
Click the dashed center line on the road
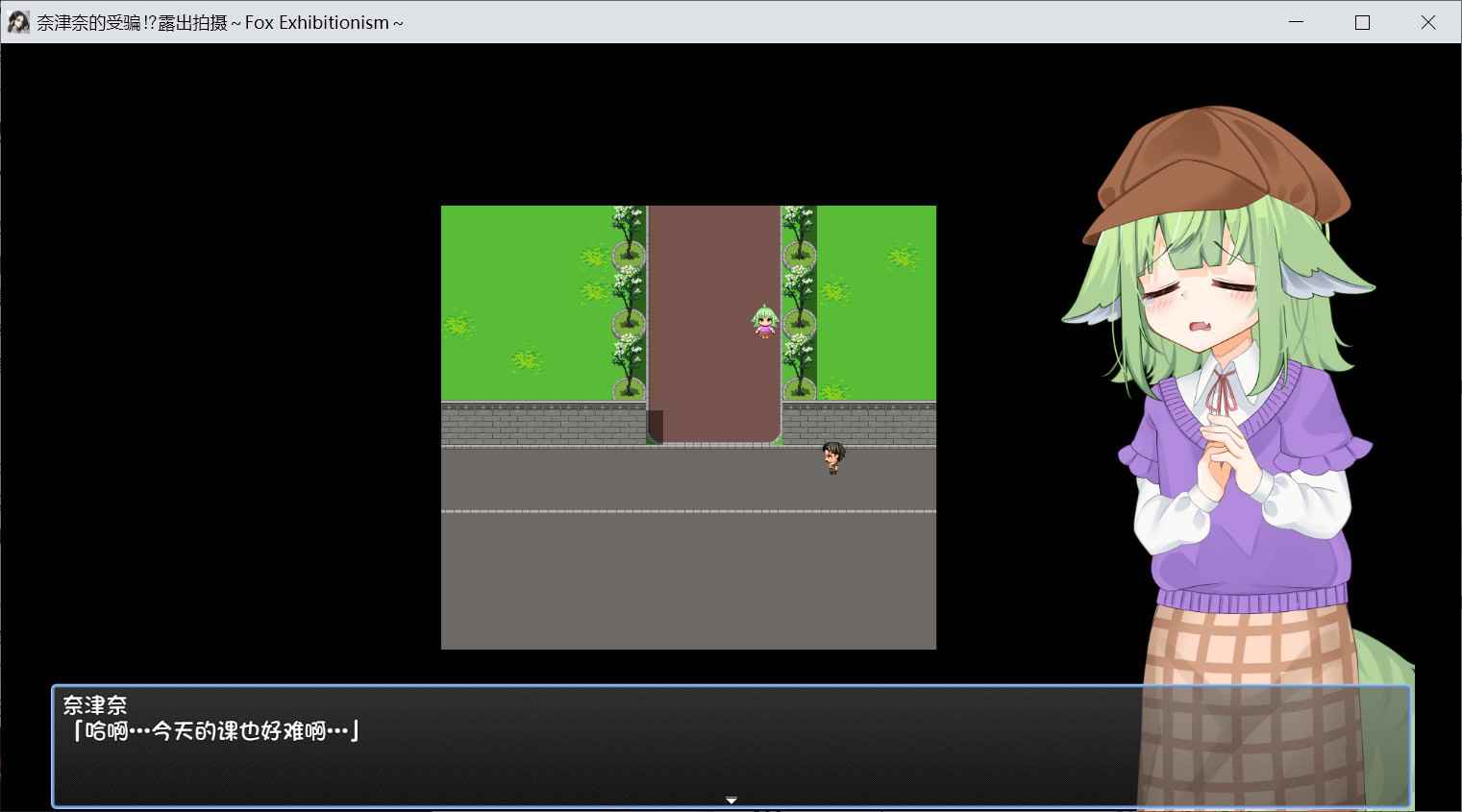(x=688, y=511)
